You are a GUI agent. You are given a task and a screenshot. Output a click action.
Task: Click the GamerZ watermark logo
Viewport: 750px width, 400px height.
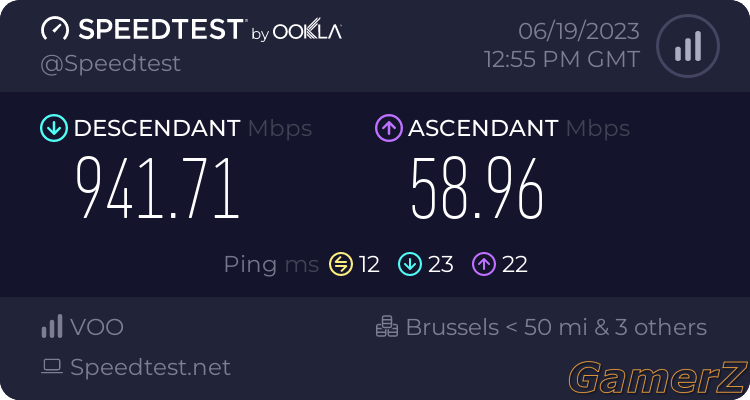659,377
